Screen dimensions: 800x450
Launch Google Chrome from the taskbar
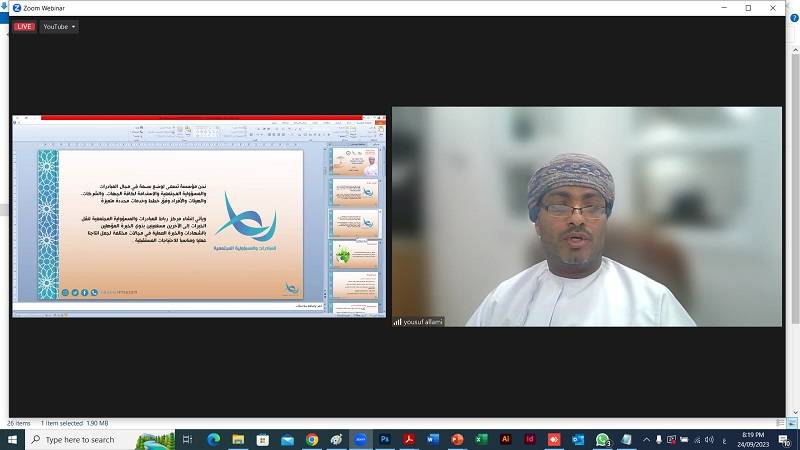click(312, 439)
